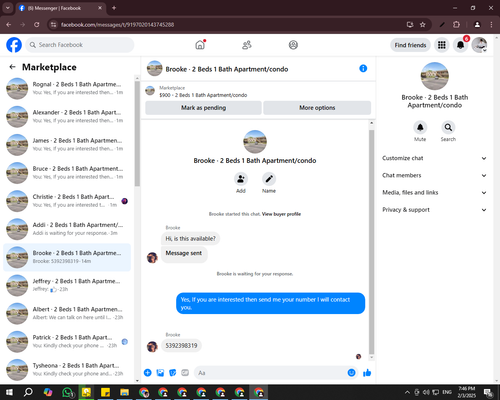The image size is (500, 400).
Task: Open the Chrome extensions puzzle icon
Action: [x=456, y=25]
